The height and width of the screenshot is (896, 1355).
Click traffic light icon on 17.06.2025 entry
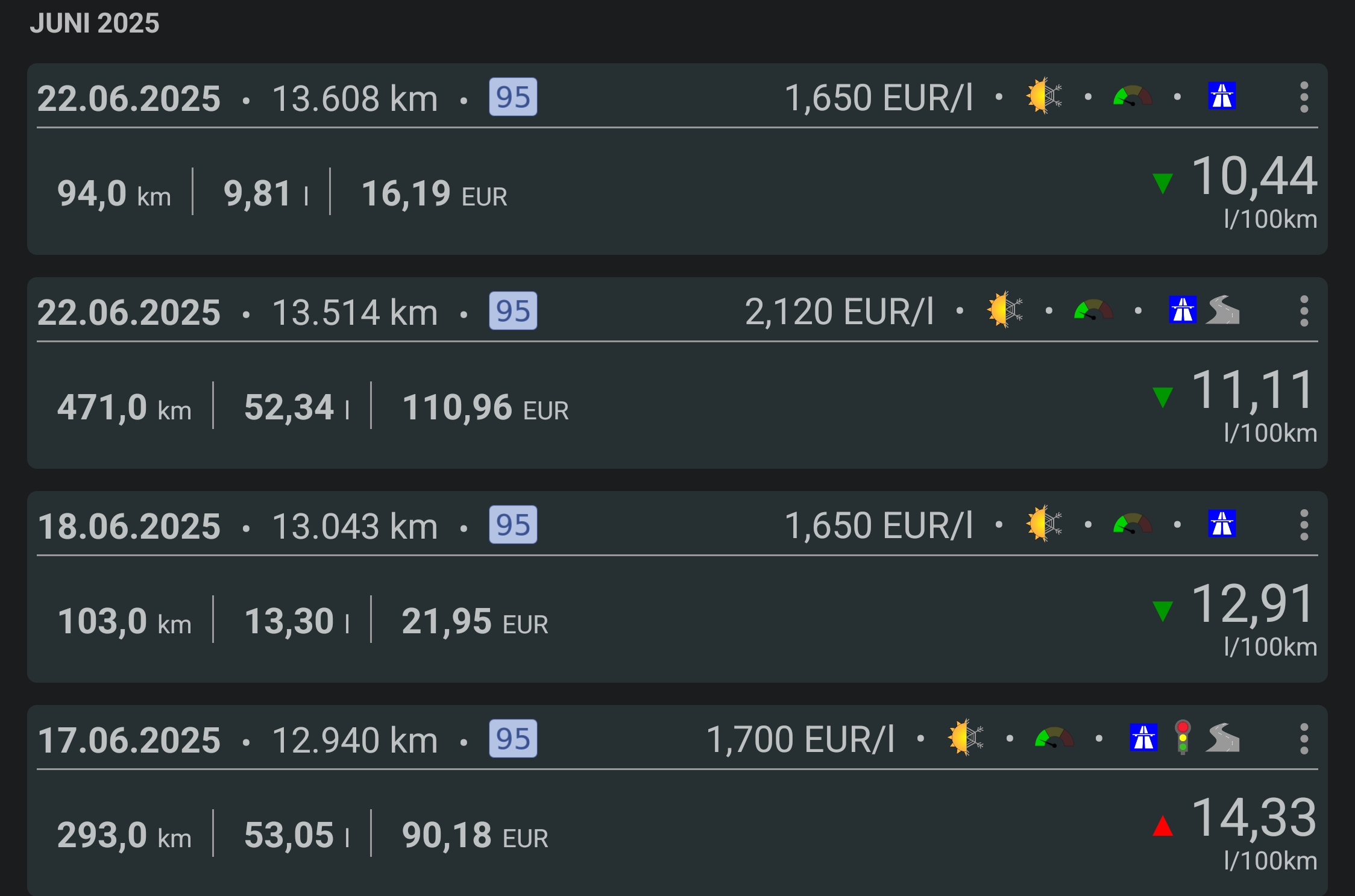click(1183, 738)
